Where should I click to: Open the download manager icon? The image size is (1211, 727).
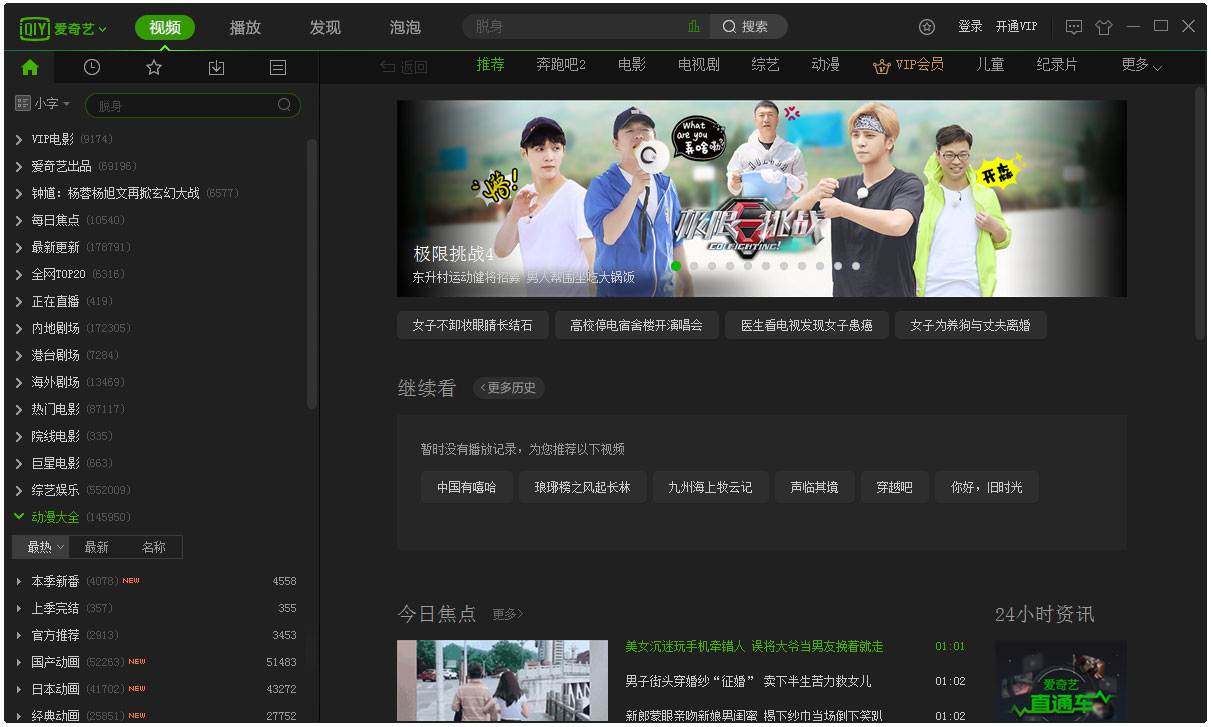[215, 66]
